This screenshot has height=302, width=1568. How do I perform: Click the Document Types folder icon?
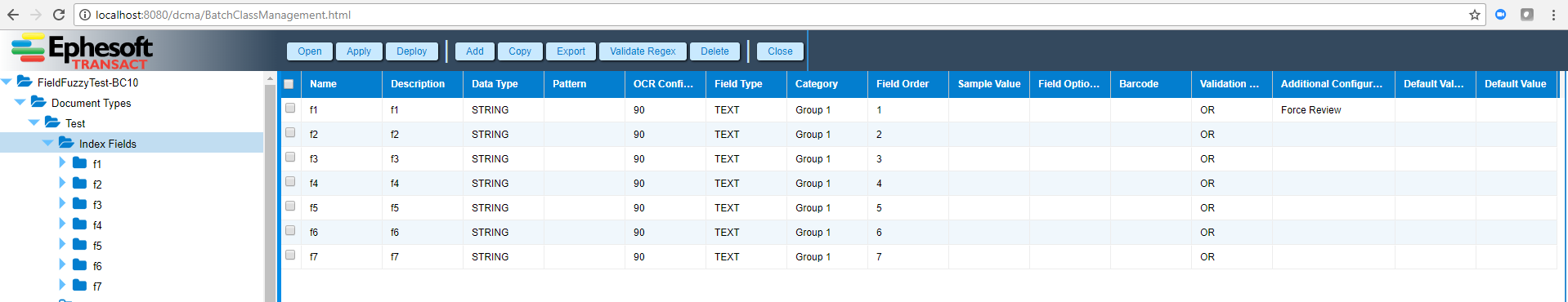coord(38,101)
